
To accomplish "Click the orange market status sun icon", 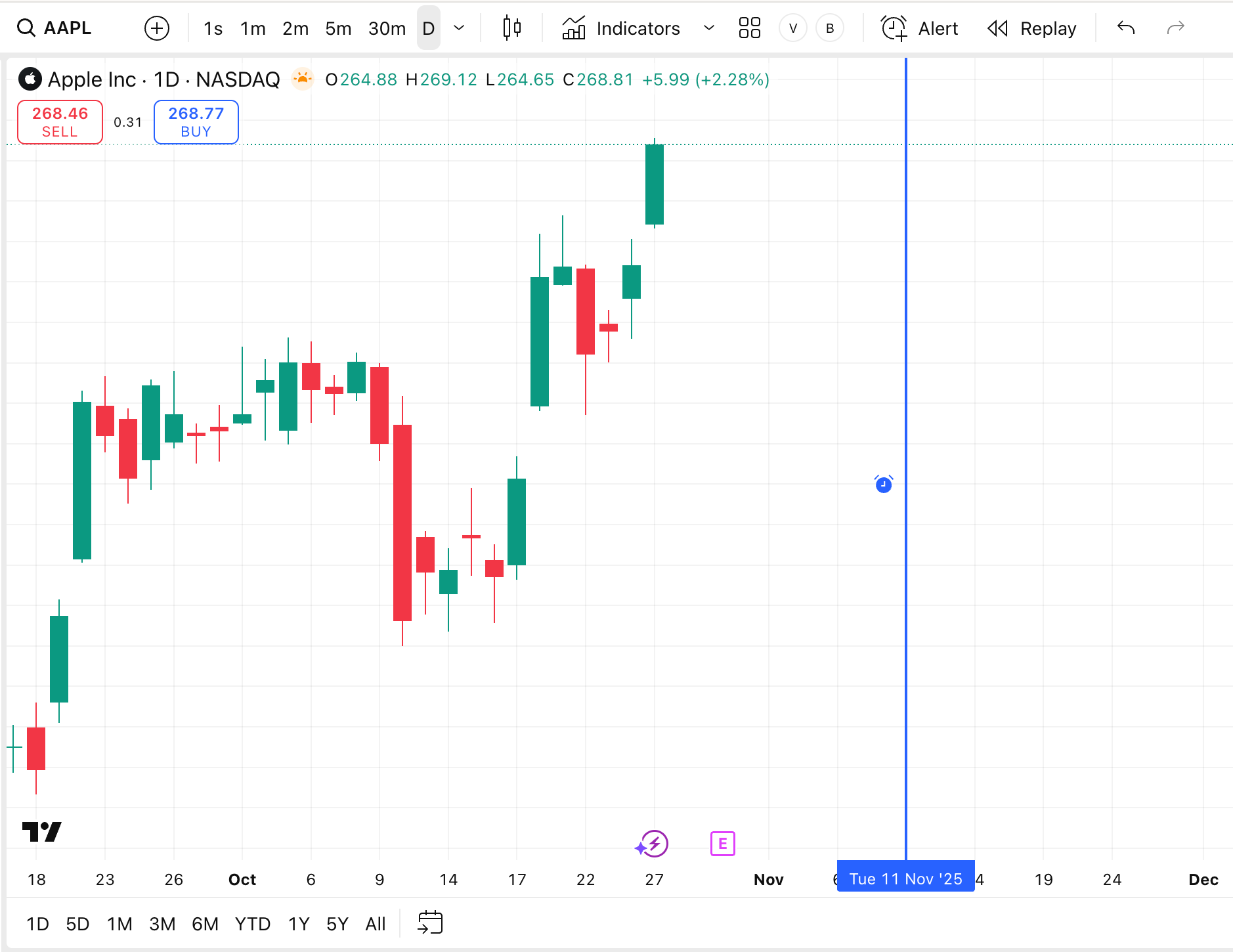I will (x=302, y=79).
